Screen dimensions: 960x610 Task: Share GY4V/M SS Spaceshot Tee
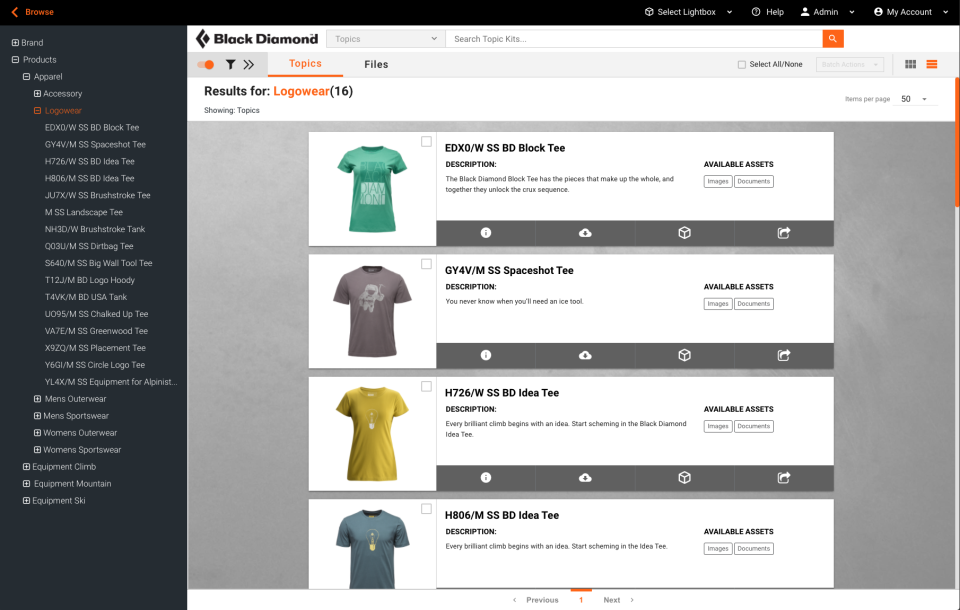[784, 355]
